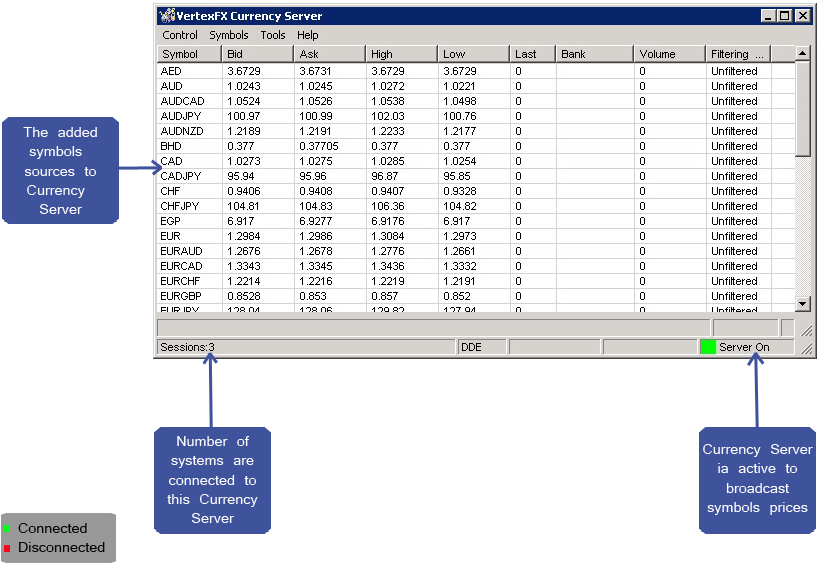Select the CHFJPY symbol row
The width and height of the screenshot is (826, 565).
coord(476,206)
